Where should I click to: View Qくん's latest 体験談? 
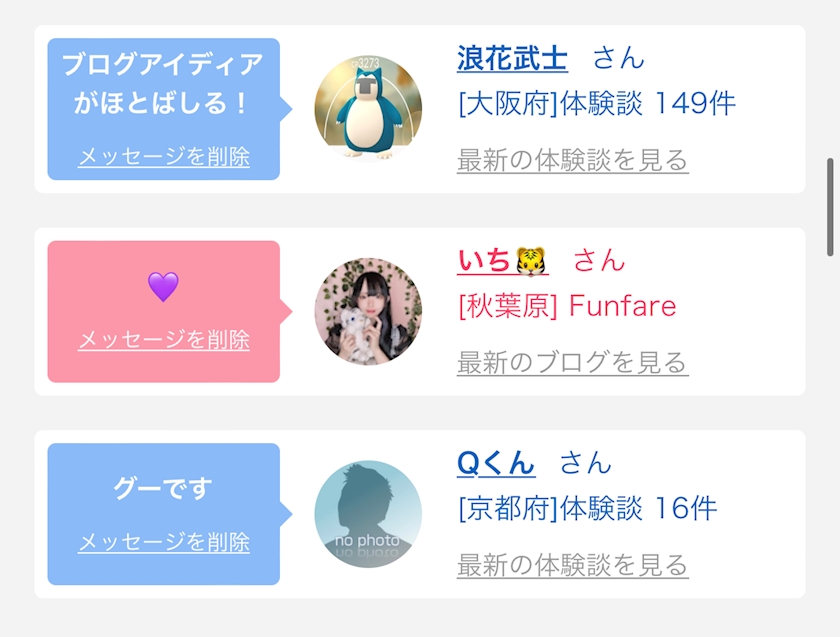[x=572, y=565]
